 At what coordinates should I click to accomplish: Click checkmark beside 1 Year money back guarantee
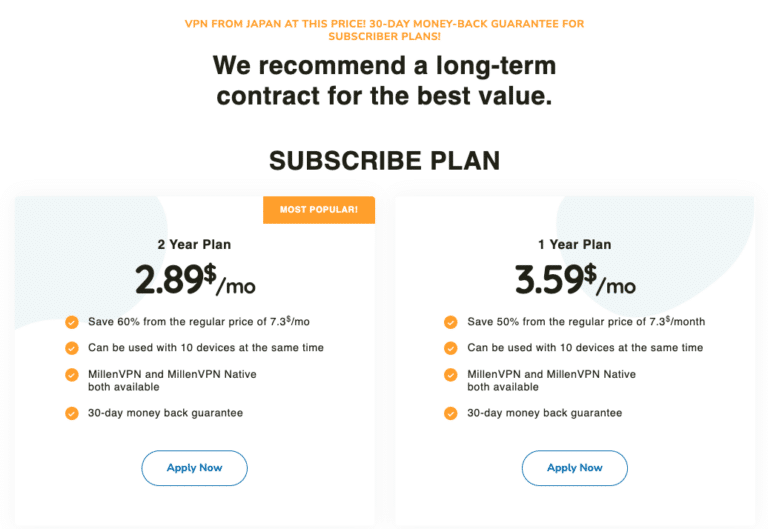pos(451,413)
